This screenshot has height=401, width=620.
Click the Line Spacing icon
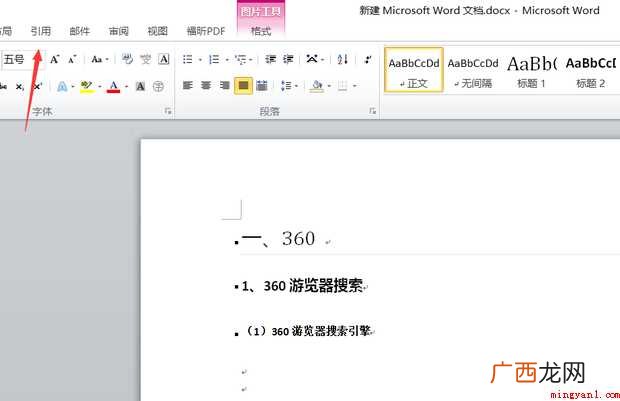tap(285, 85)
